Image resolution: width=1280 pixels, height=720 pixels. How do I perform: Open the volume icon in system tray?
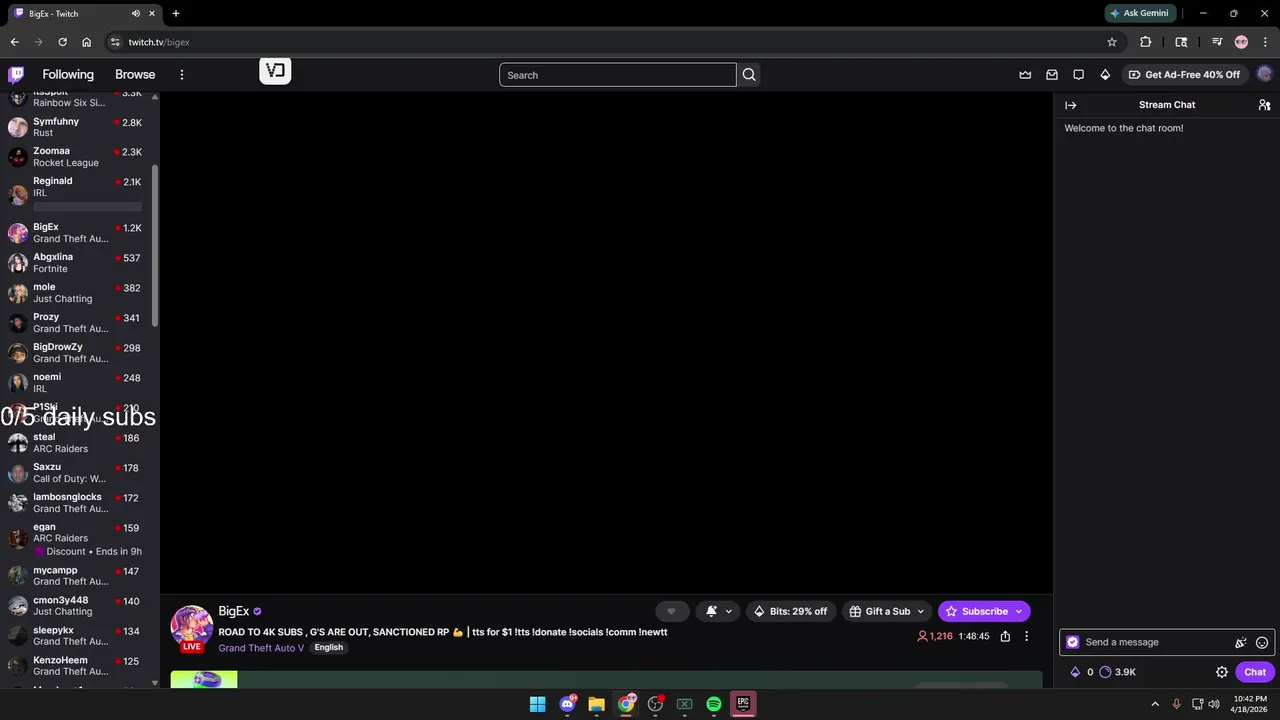tap(1214, 704)
